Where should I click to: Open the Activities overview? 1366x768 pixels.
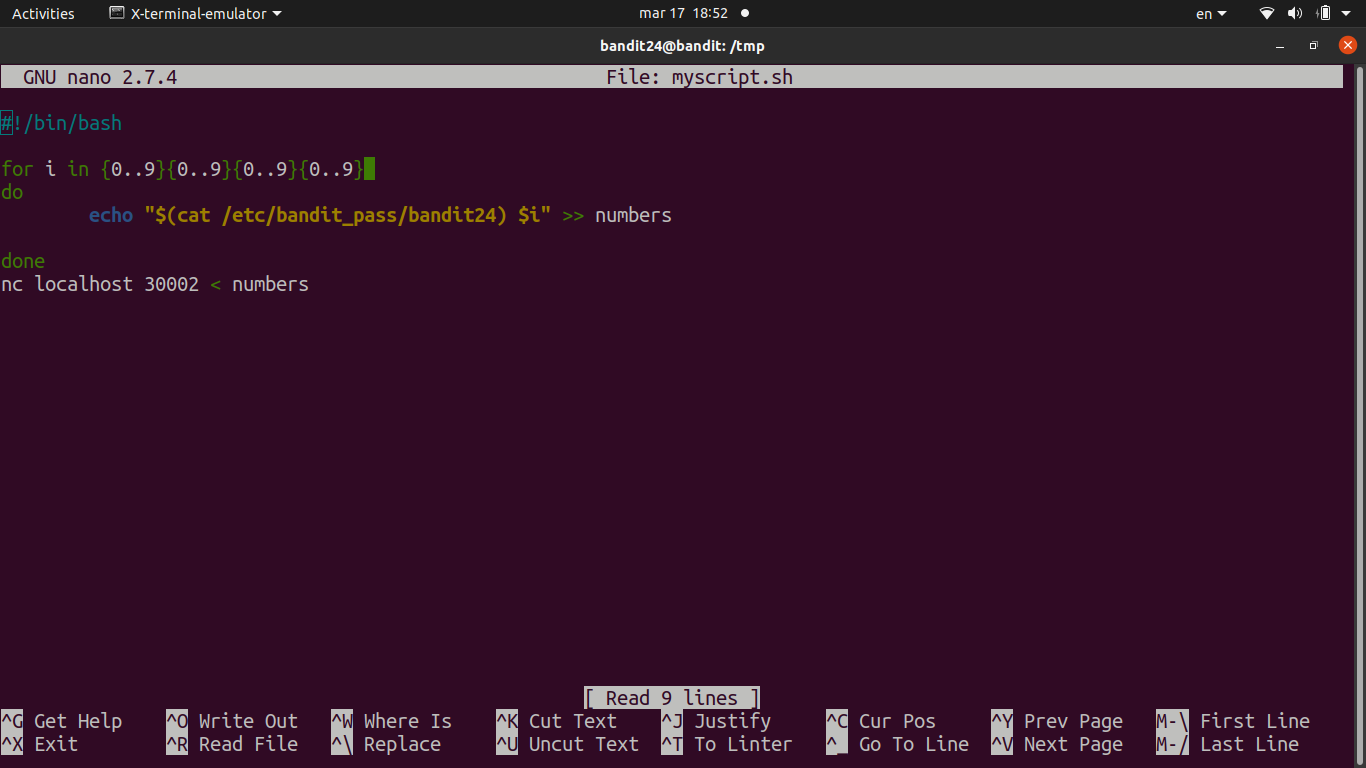43,14
